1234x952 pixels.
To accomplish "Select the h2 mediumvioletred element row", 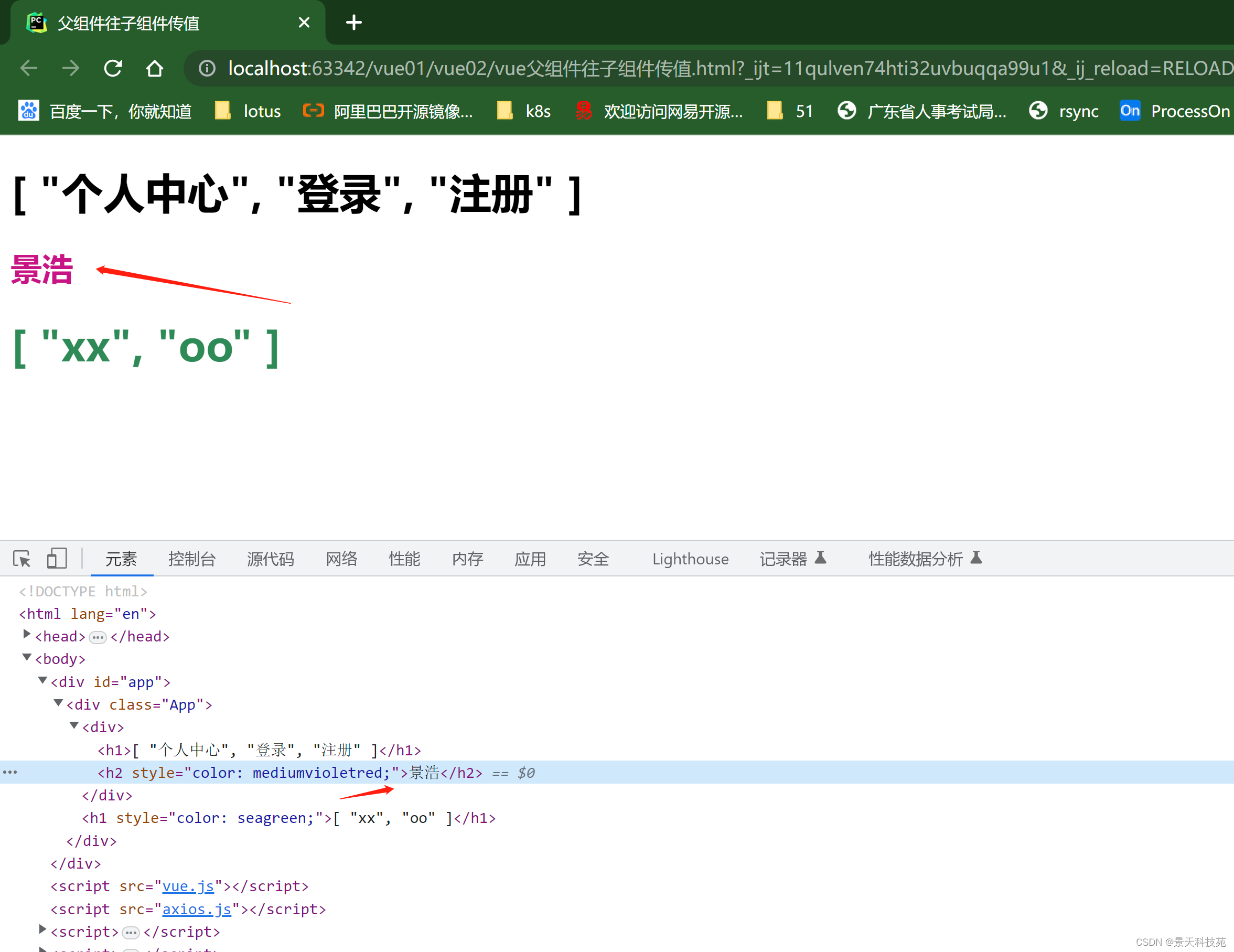I will [x=617, y=772].
